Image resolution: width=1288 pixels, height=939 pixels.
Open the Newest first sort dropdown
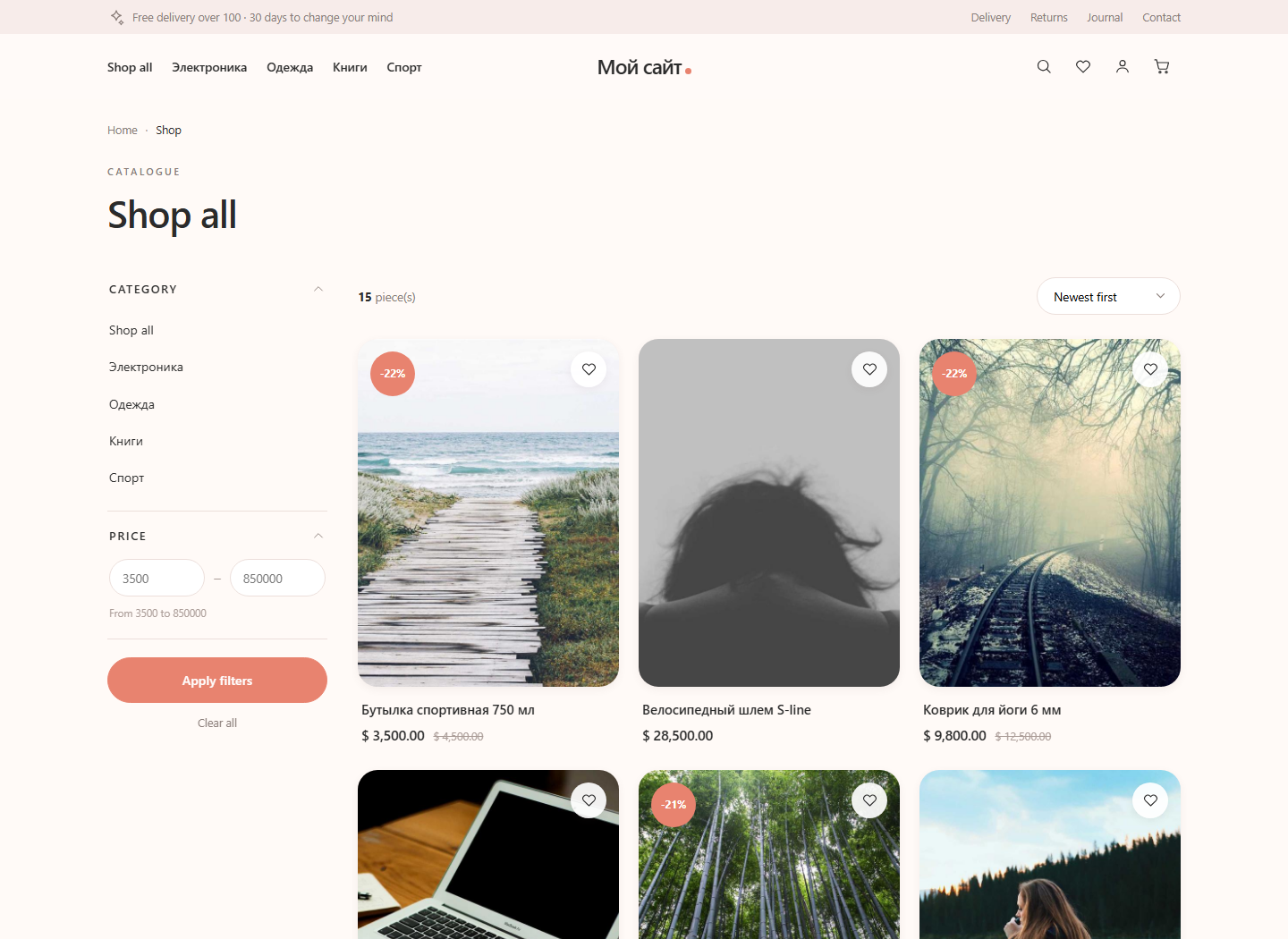click(x=1108, y=296)
